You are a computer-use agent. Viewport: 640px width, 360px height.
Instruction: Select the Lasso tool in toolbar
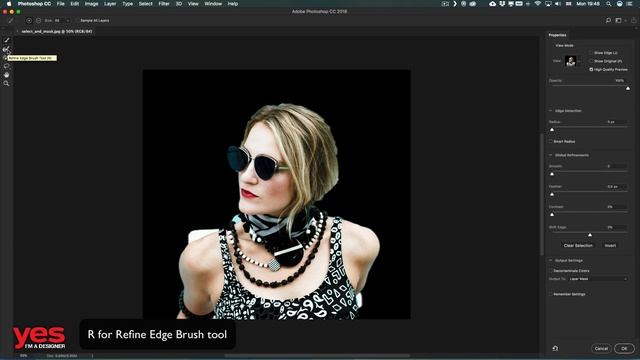click(7, 66)
